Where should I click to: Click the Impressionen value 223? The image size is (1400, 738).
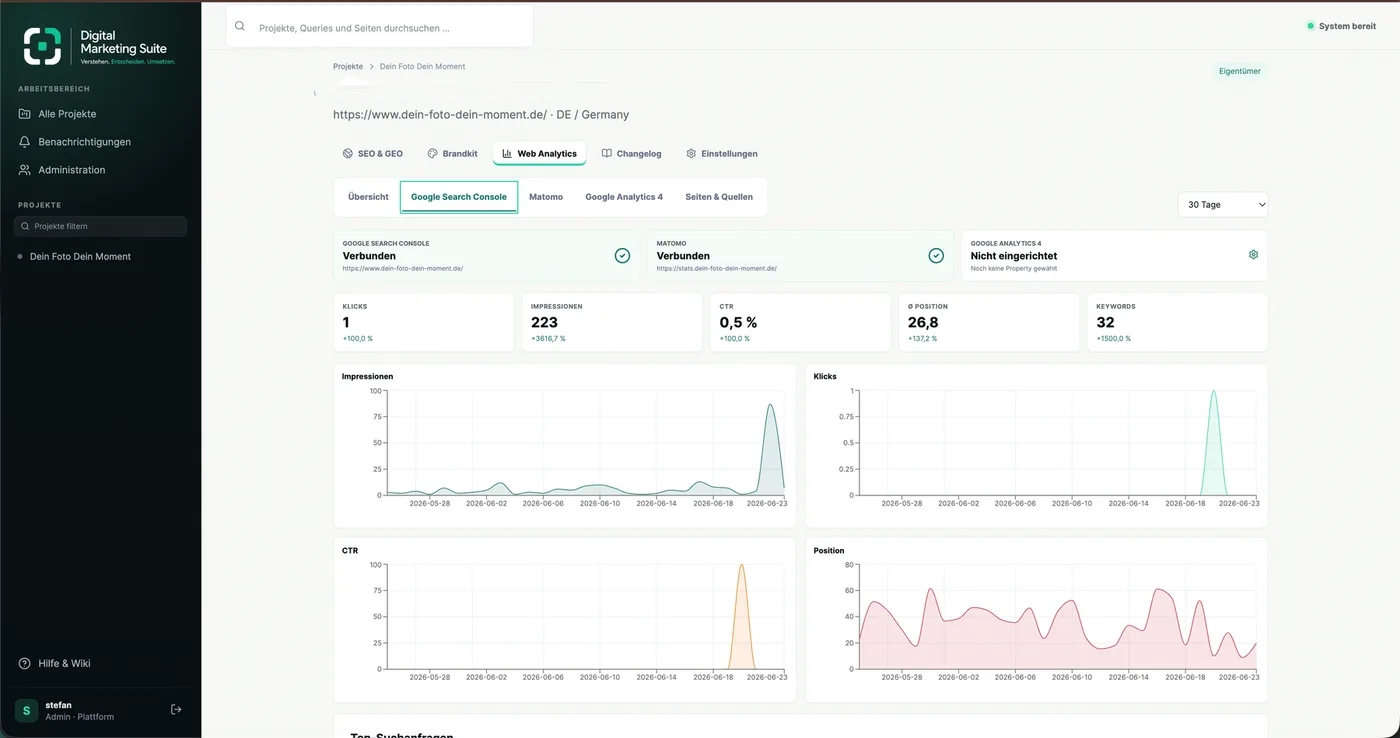coord(545,322)
